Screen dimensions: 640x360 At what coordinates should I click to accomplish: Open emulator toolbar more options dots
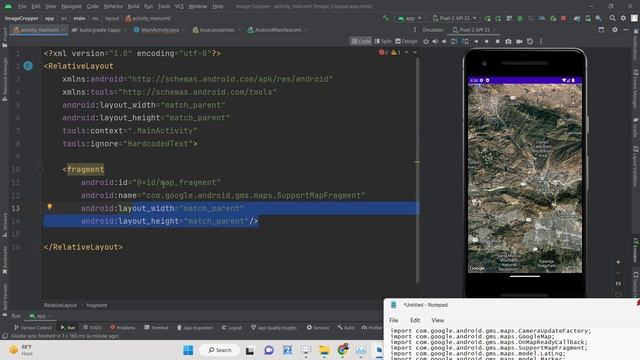(x=541, y=41)
